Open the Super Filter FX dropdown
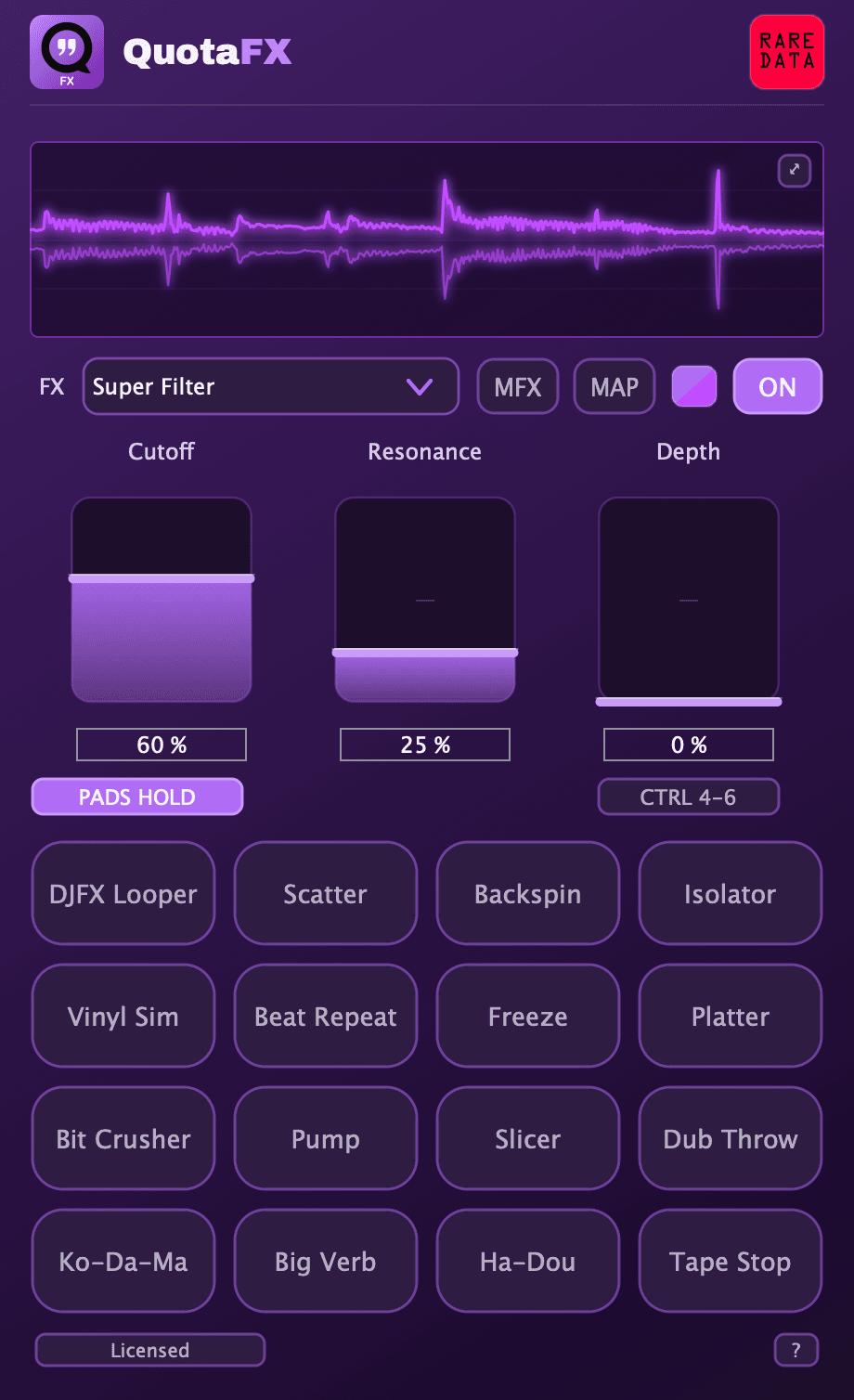This screenshot has width=854, height=1400. pos(271,386)
